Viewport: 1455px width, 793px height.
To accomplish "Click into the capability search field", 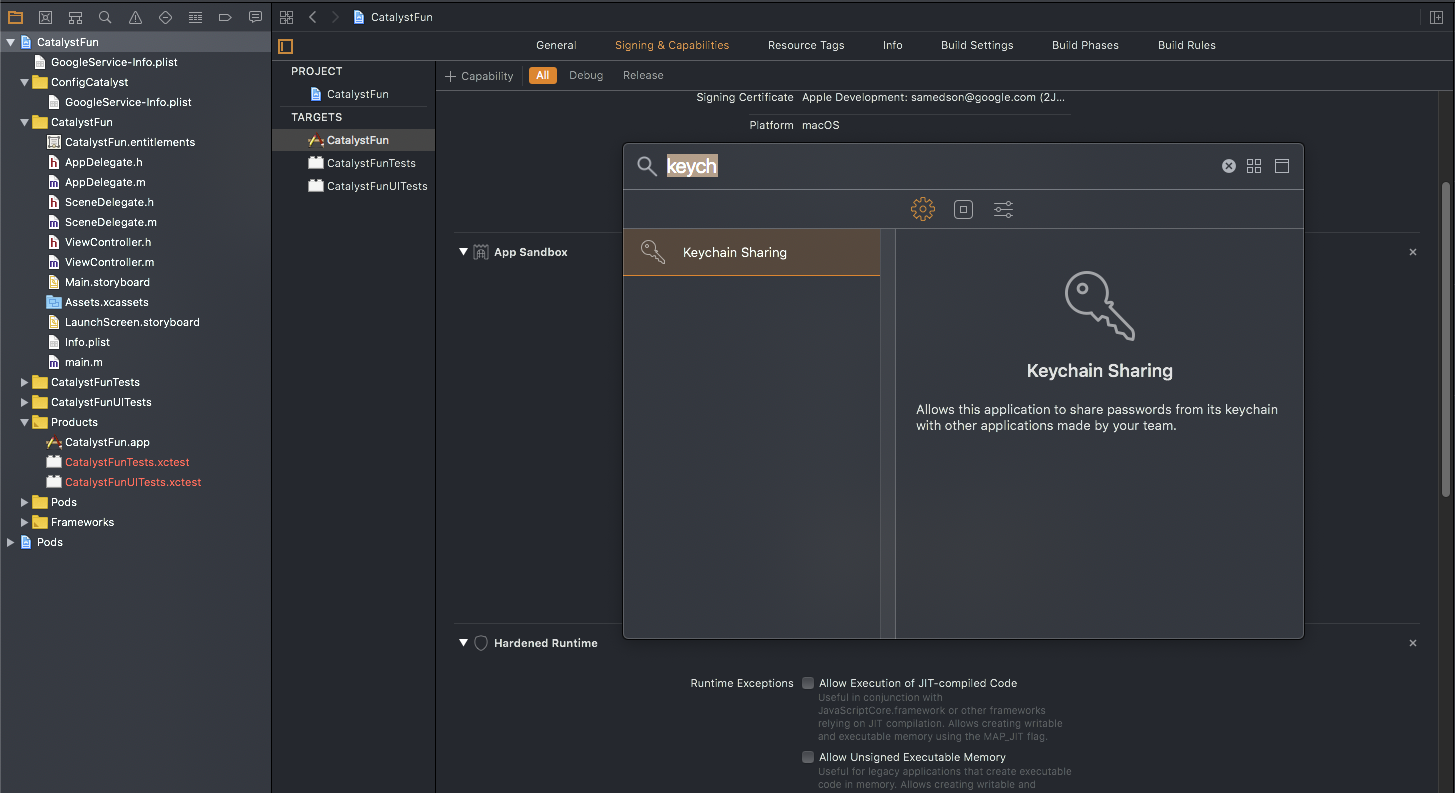I will 940,166.
